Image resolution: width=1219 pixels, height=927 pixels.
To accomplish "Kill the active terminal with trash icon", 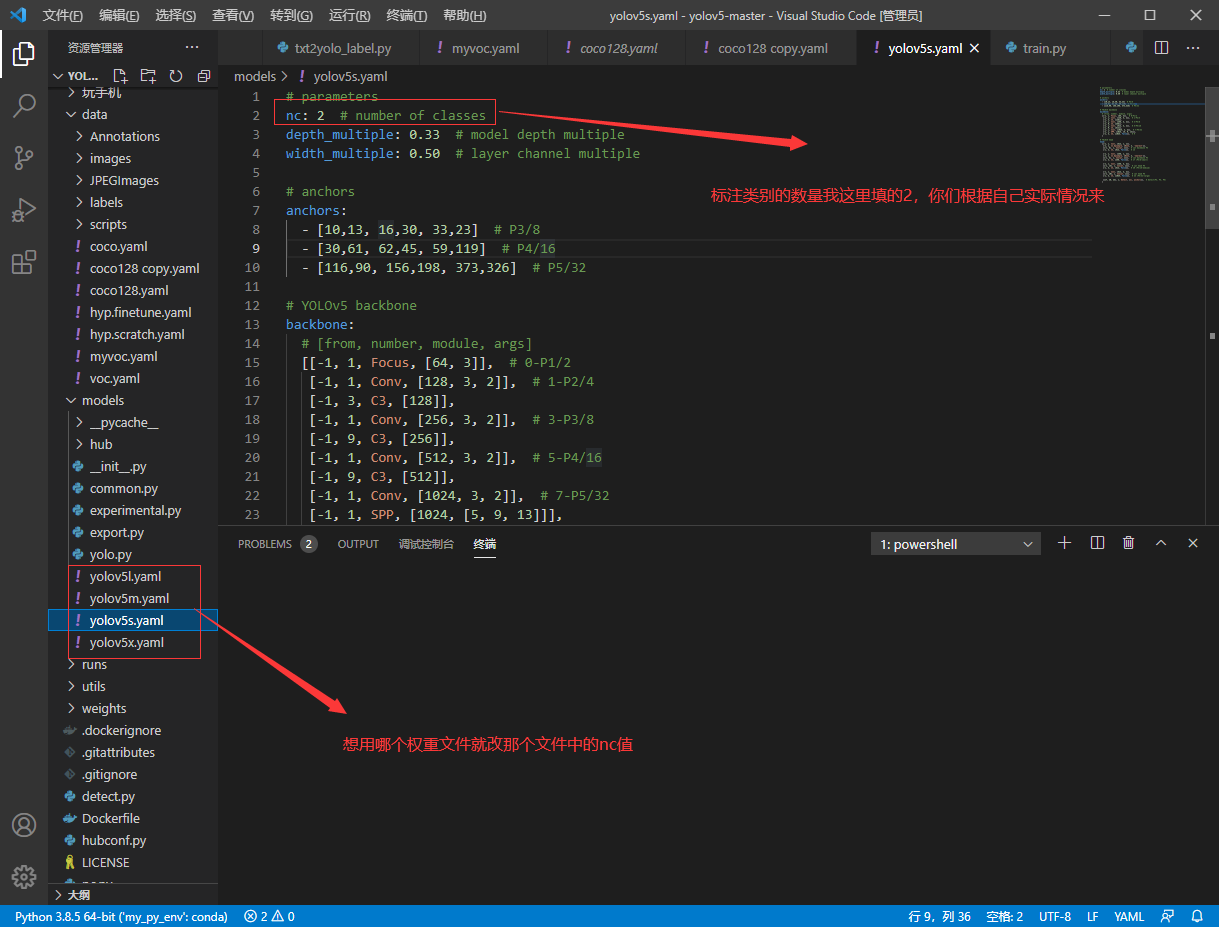I will coord(1129,543).
